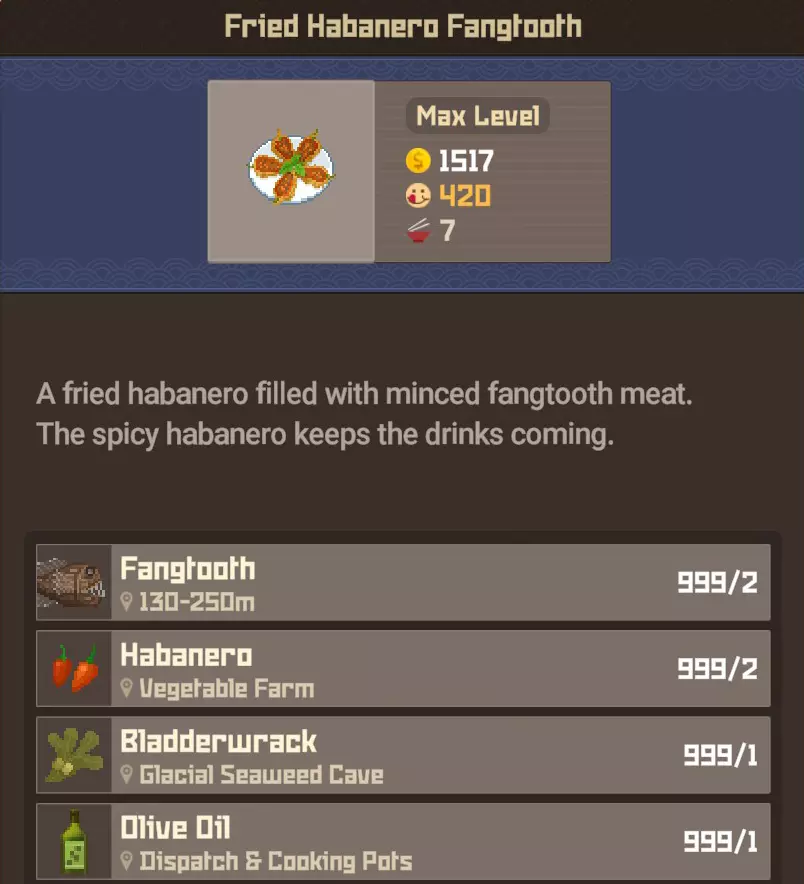Select the Fangtooth ingredient name
The width and height of the screenshot is (804, 884).
coord(188,568)
